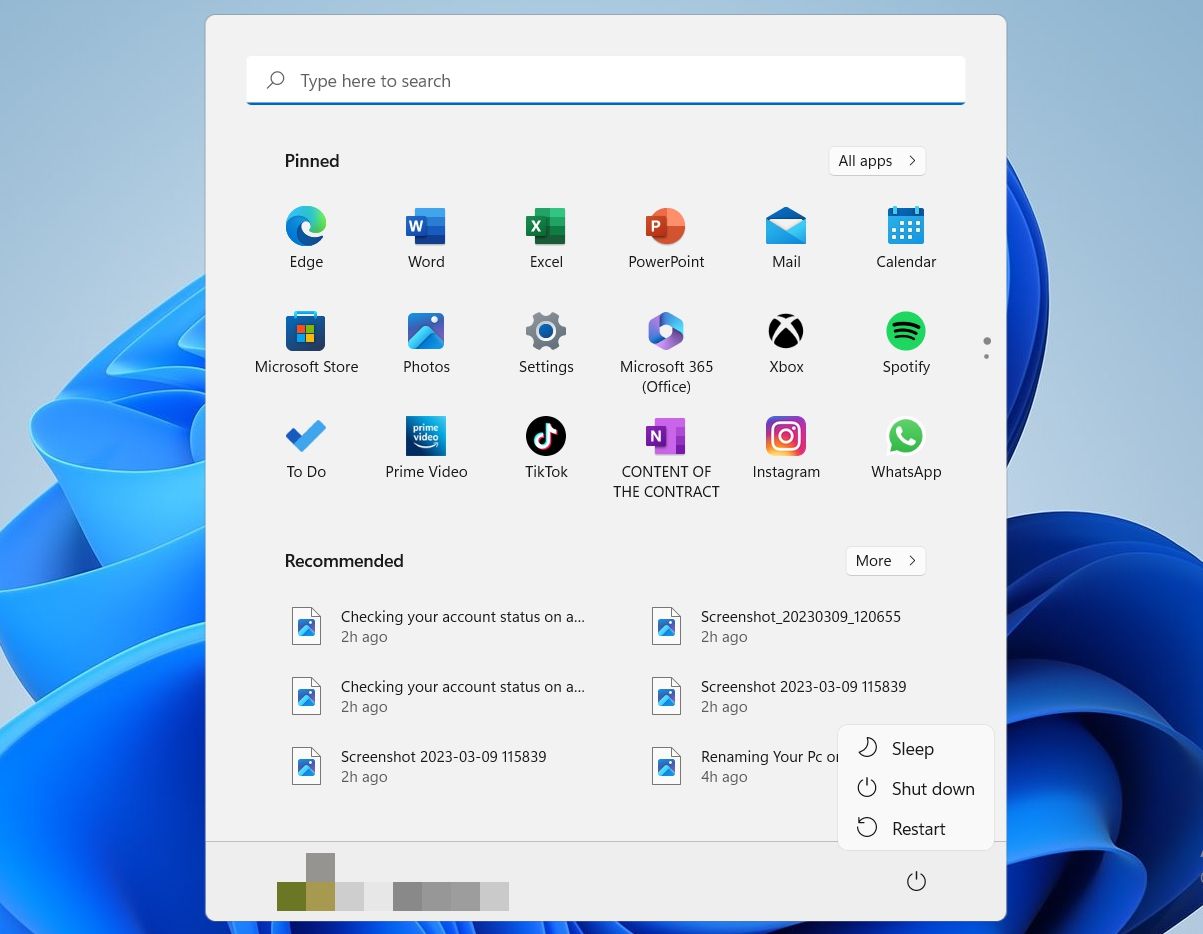
Task: Go to next pinned apps page dot
Action: [987, 356]
